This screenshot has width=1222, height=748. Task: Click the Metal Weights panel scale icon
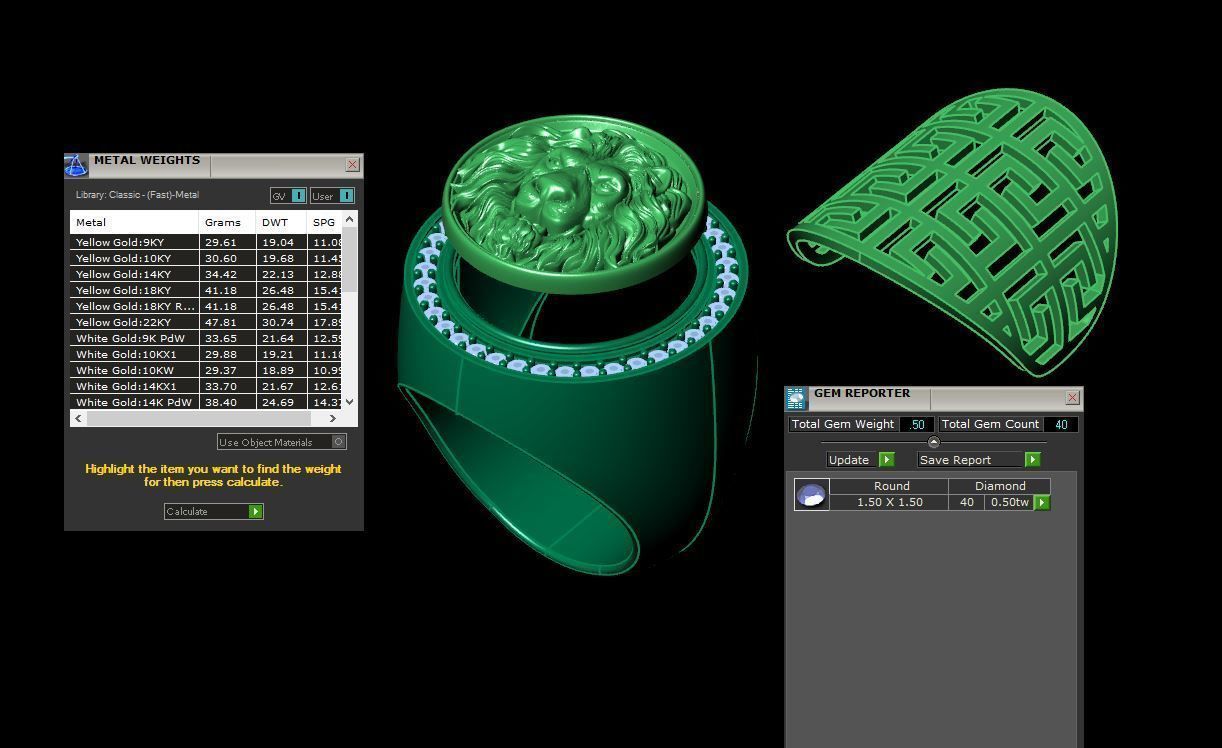coord(76,165)
